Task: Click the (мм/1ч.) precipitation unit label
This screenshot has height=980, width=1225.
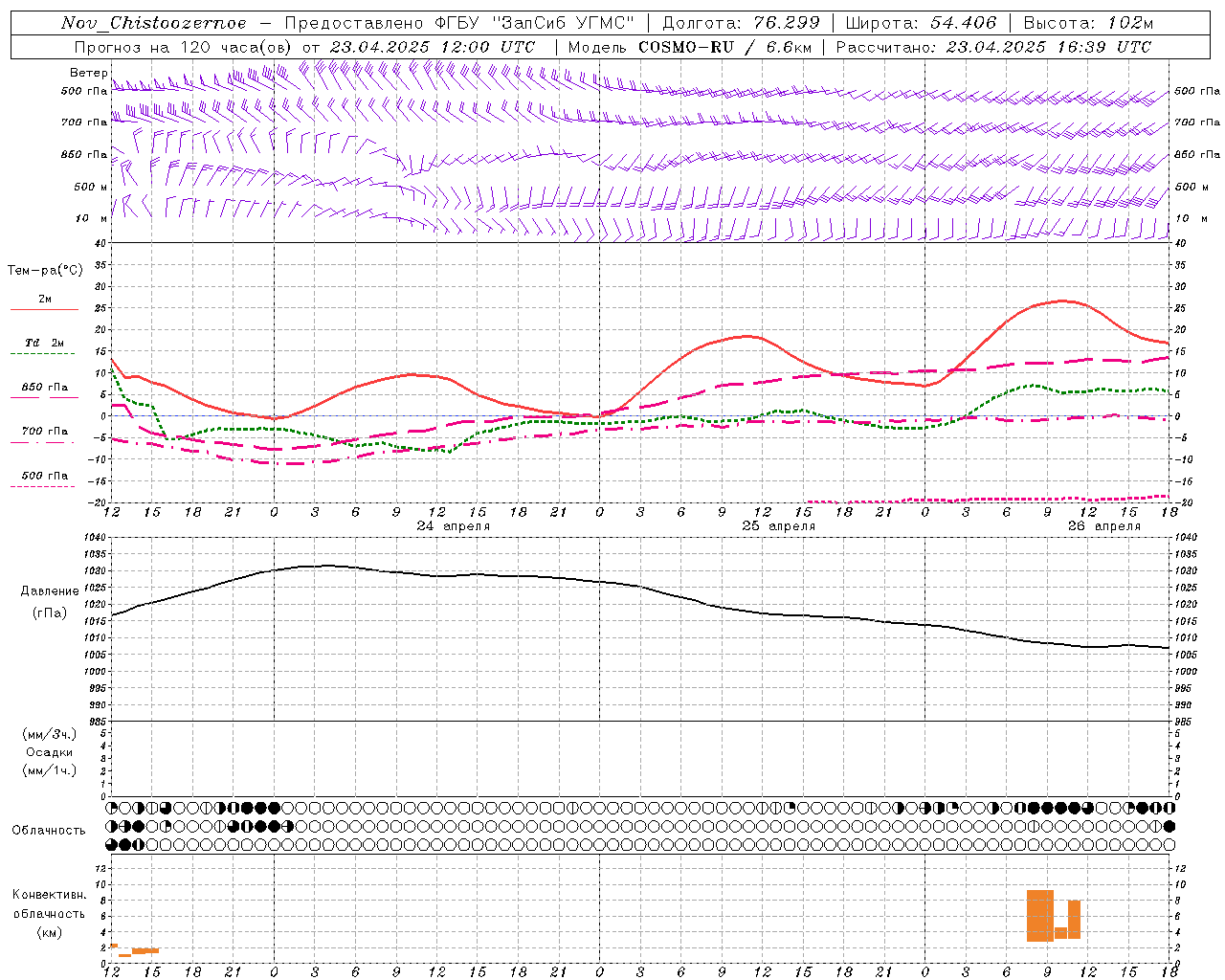Action: pyautogui.click(x=50, y=770)
